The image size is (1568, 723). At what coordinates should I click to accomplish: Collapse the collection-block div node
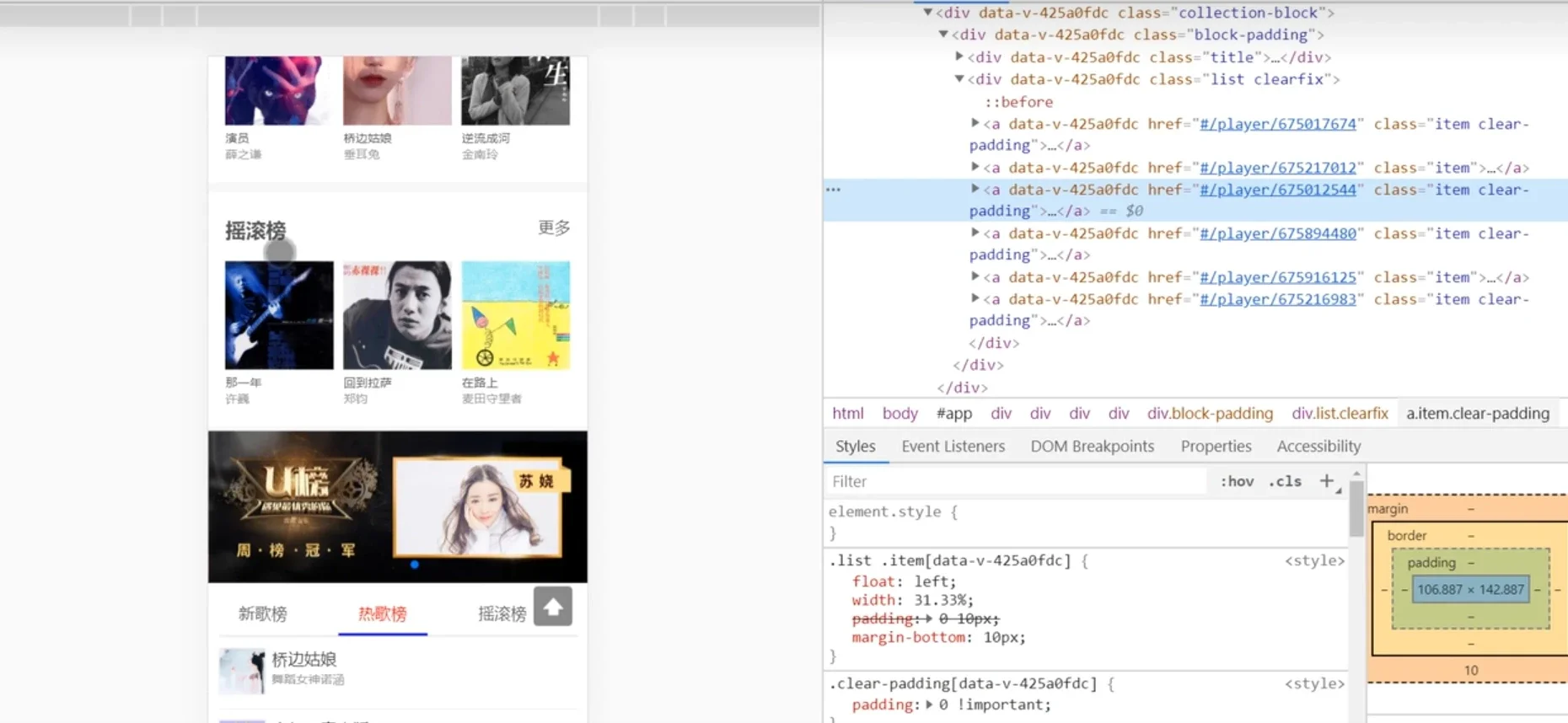click(x=927, y=13)
